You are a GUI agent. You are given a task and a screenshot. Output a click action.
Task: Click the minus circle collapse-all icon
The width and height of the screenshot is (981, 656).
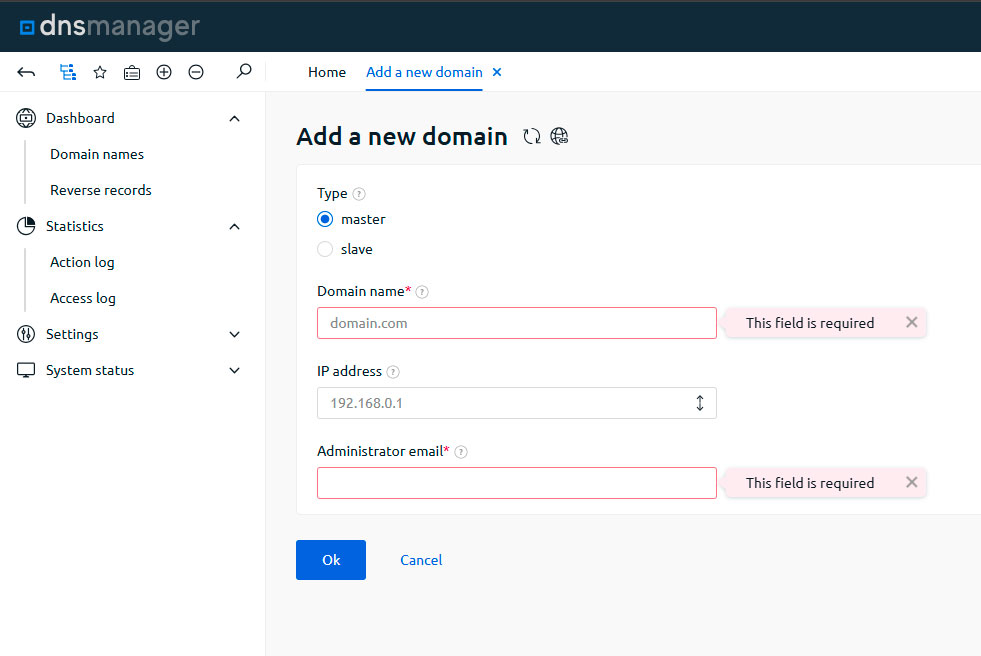point(196,72)
